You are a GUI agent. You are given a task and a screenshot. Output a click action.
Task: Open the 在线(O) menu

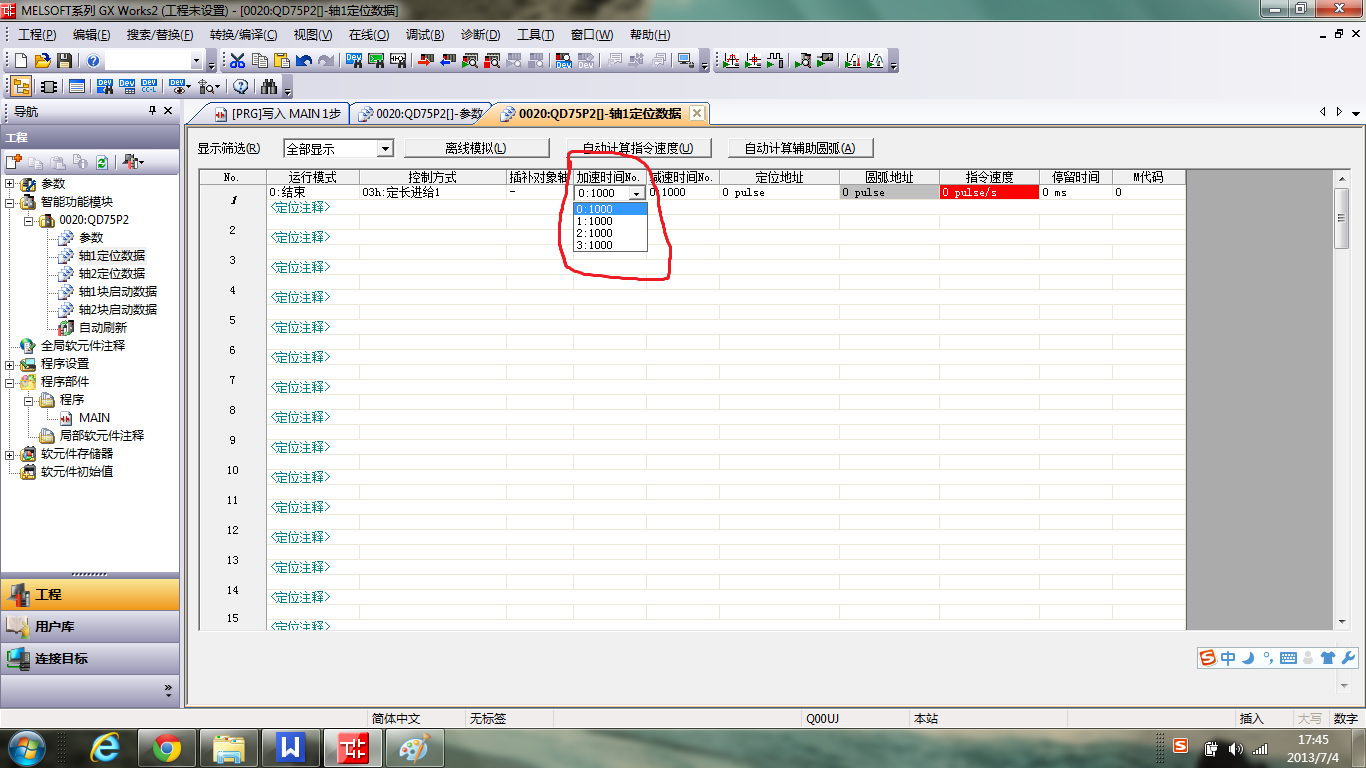[368, 35]
